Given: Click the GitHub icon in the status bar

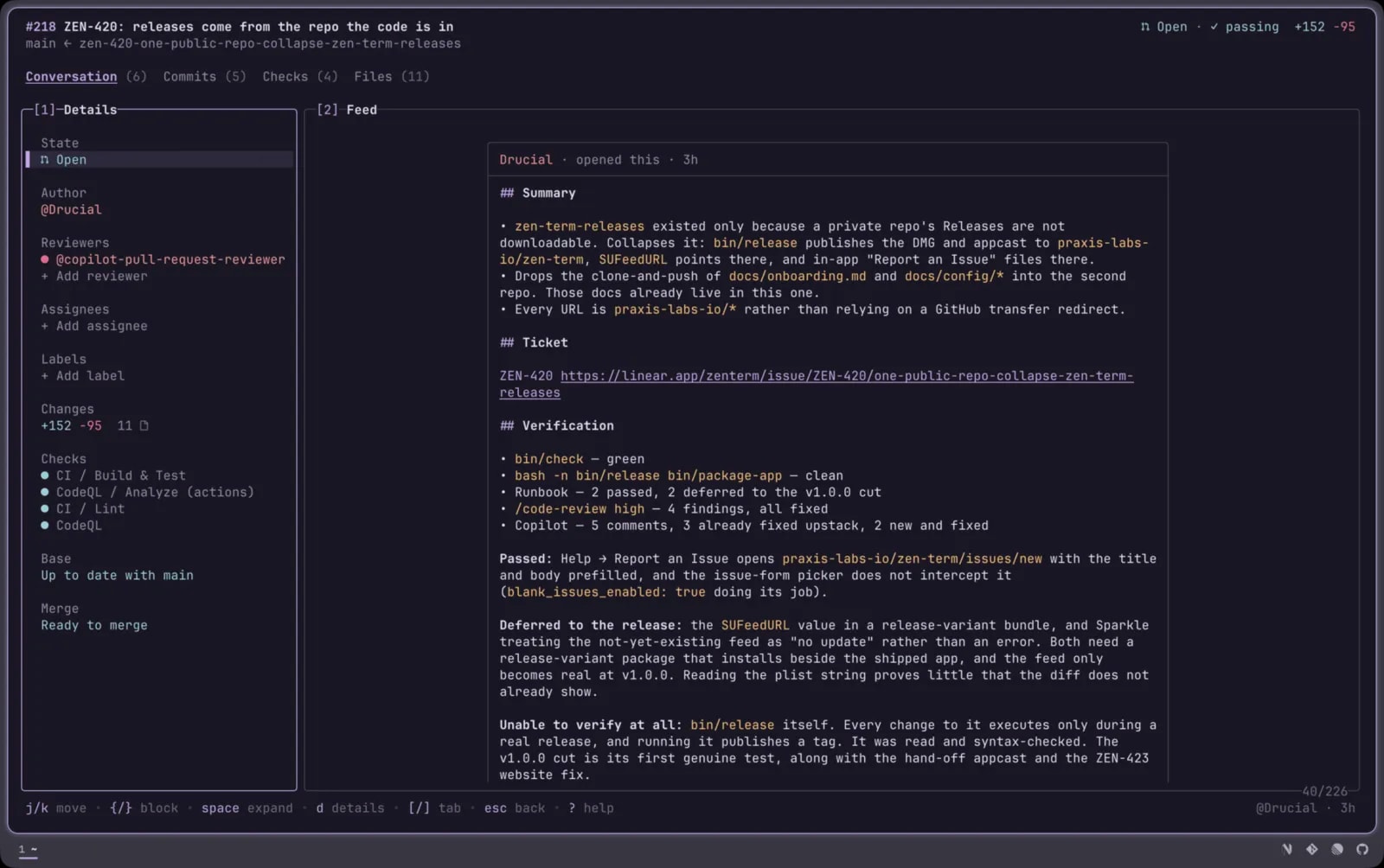Looking at the screenshot, I should [x=1362, y=849].
